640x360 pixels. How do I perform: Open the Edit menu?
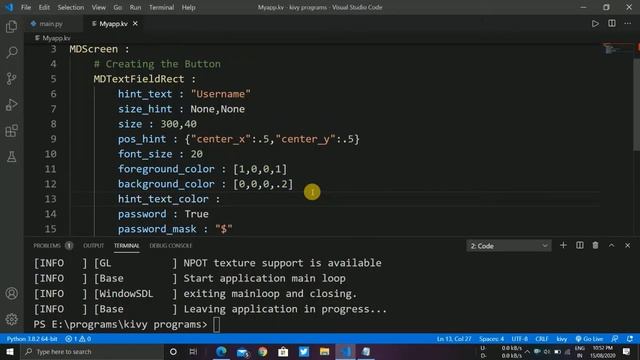point(44,7)
